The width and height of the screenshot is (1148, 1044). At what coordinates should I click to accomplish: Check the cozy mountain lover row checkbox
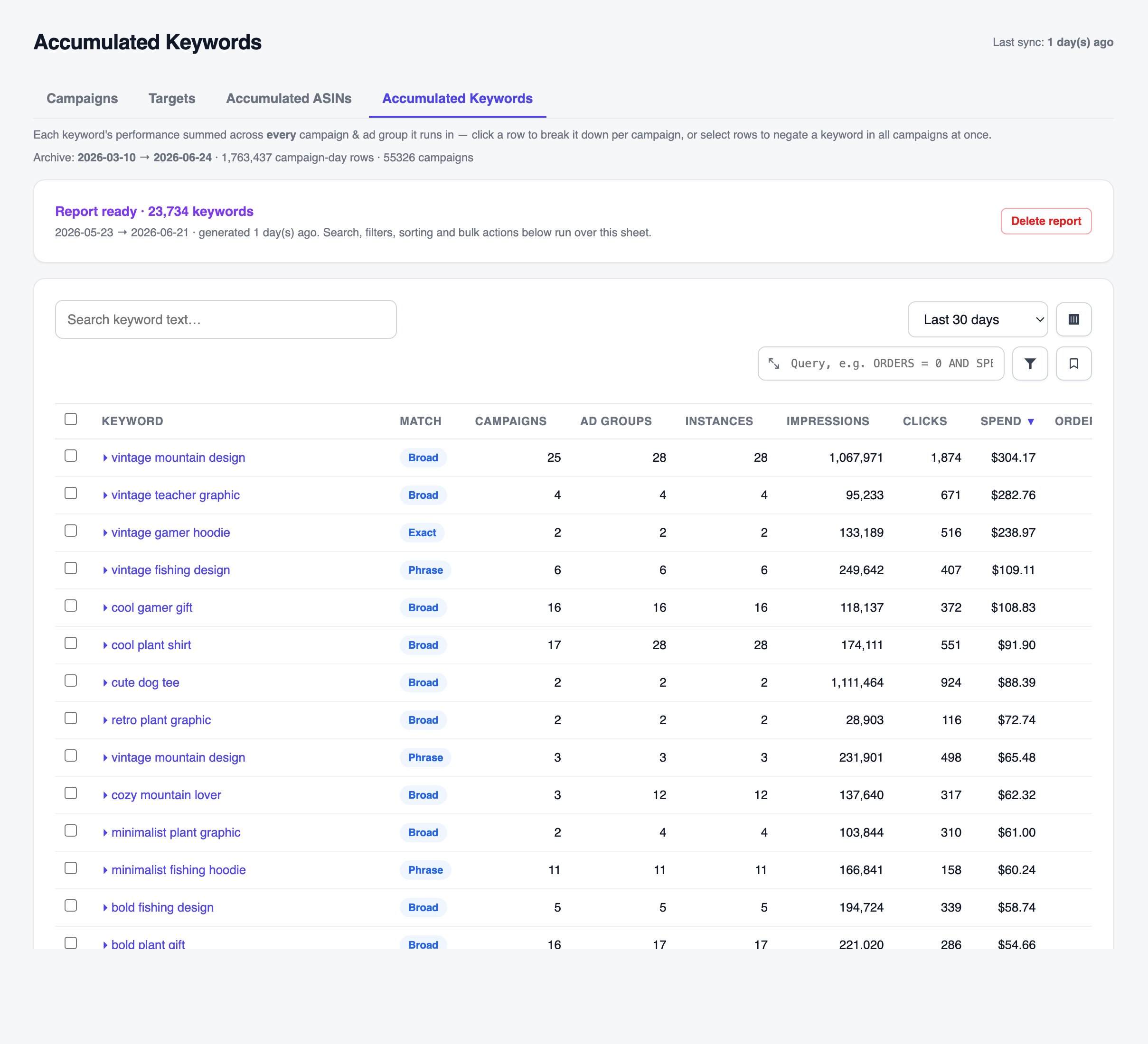point(71,793)
